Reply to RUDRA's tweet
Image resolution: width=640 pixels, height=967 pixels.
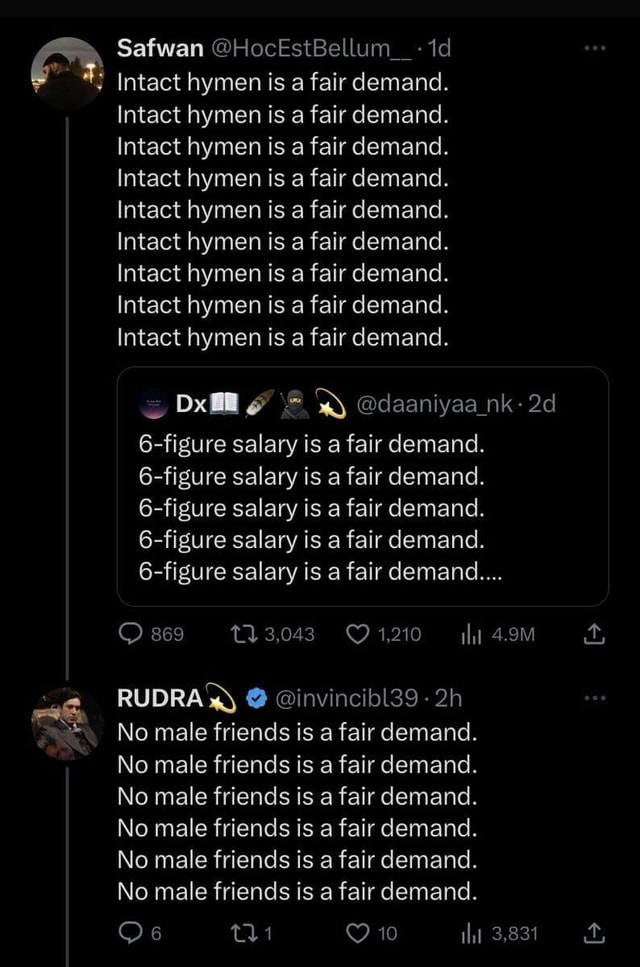[x=130, y=931]
